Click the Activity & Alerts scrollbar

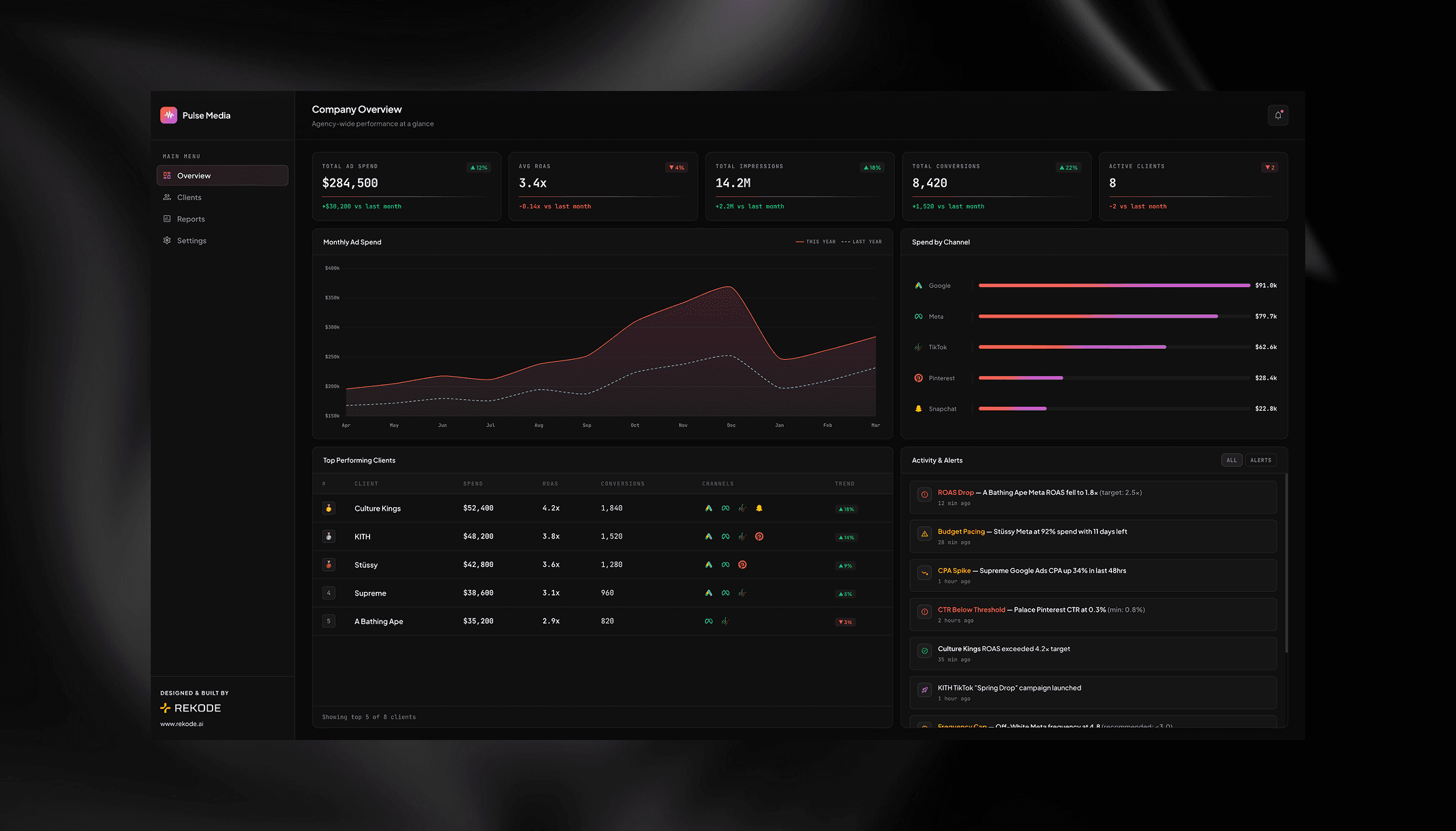point(1286,564)
